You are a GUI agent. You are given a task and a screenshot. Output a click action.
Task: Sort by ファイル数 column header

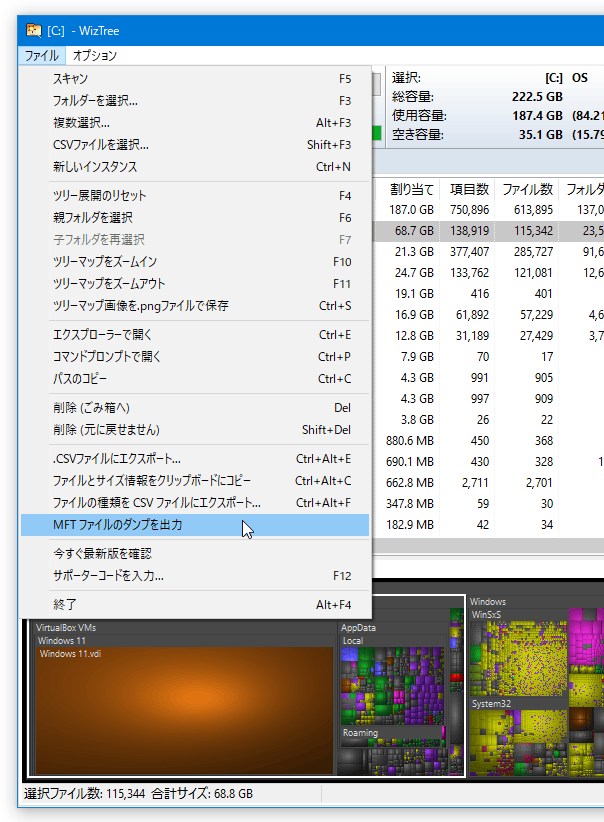pos(527,189)
